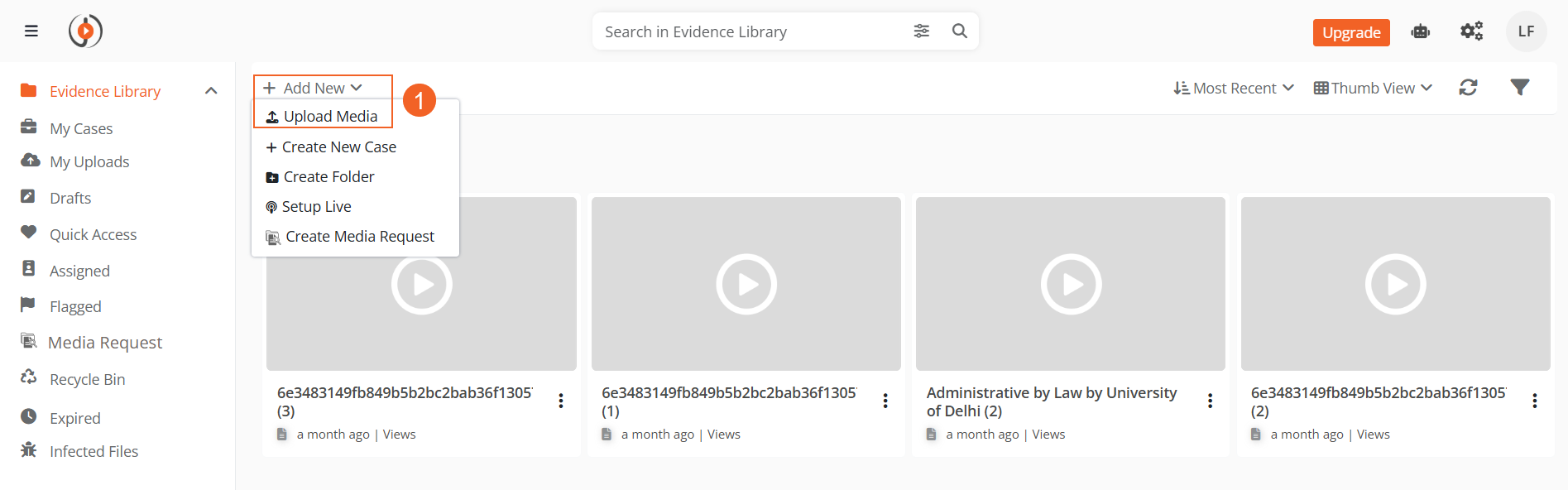Play the 6e3483149fb849b5b2bc2bab36f1305 (1) thumbnail

click(x=746, y=284)
